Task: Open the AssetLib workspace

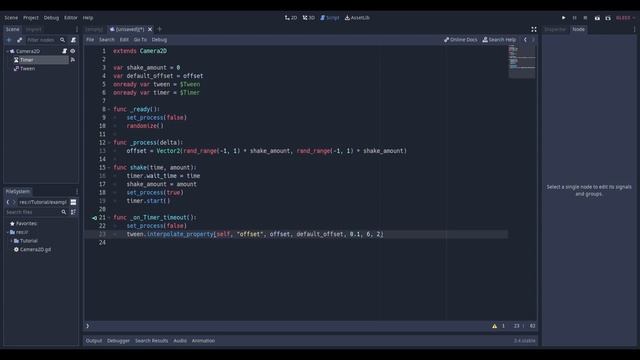Action: click(x=358, y=18)
